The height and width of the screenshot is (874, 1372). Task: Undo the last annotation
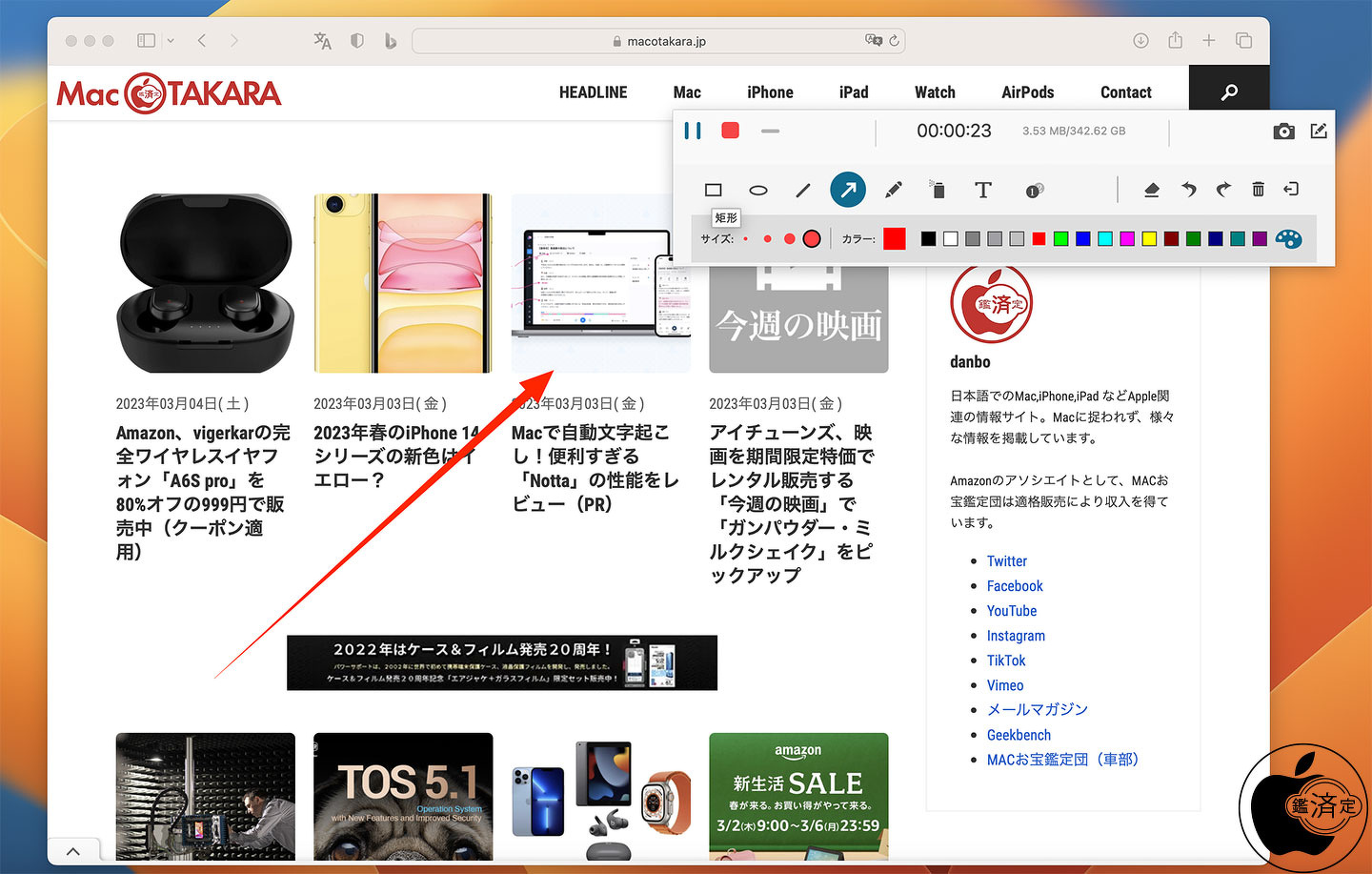coord(1188,190)
